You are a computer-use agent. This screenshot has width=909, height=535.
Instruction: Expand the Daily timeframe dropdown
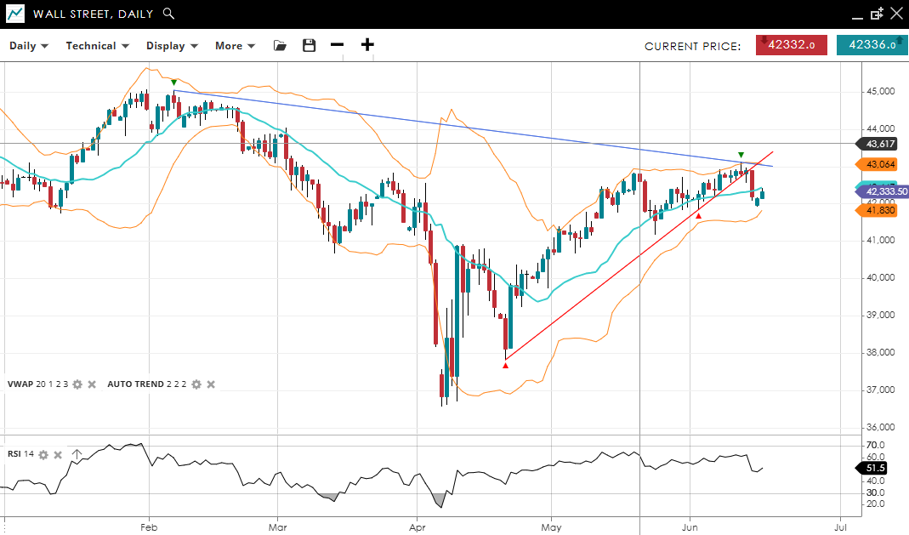pyautogui.click(x=29, y=46)
